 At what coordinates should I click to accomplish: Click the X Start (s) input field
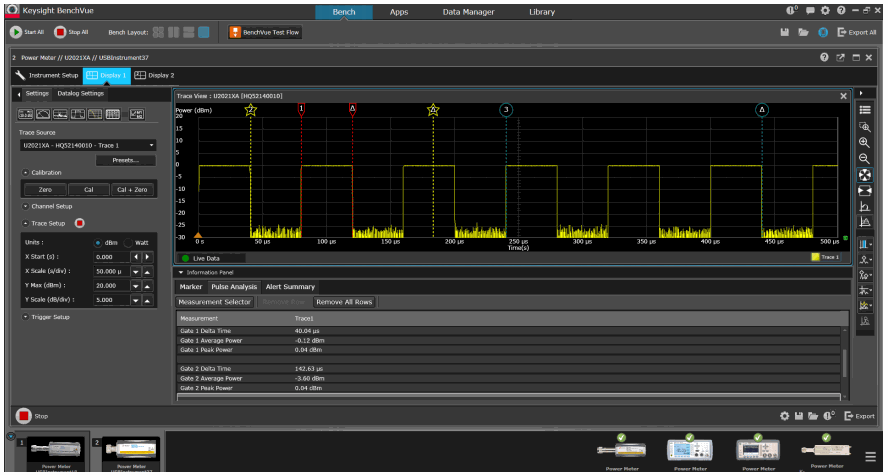[113, 257]
